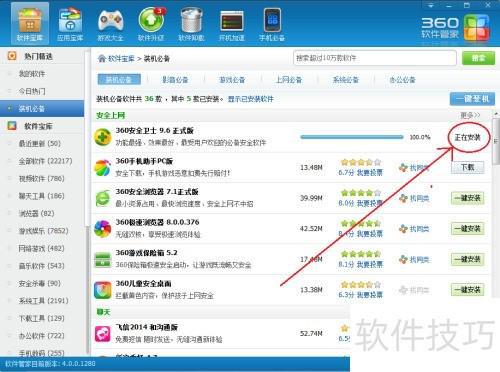
Task: Select 音乐软件 (543) category
Action: tap(42, 266)
